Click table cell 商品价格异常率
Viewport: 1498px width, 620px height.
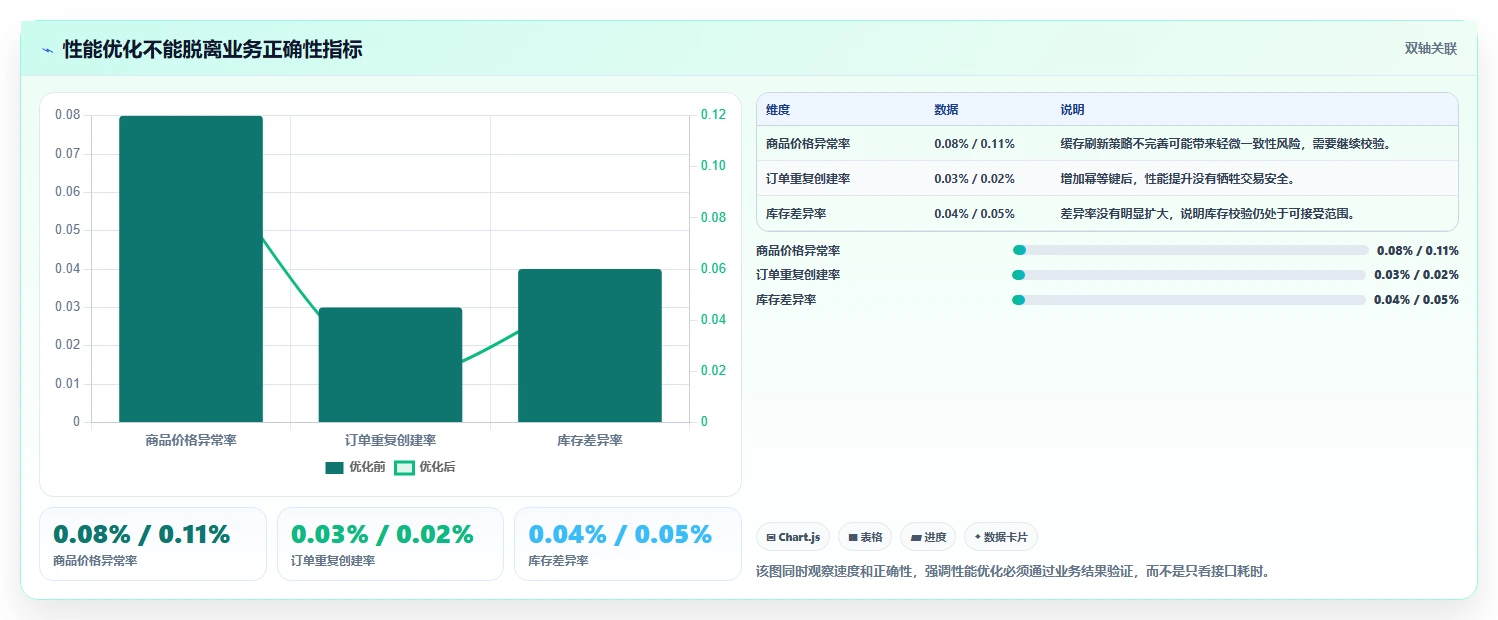(808, 144)
